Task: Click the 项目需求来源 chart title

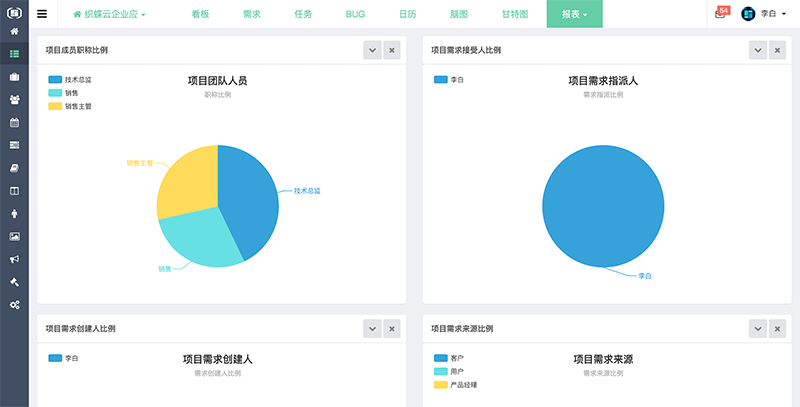Action: click(x=603, y=359)
